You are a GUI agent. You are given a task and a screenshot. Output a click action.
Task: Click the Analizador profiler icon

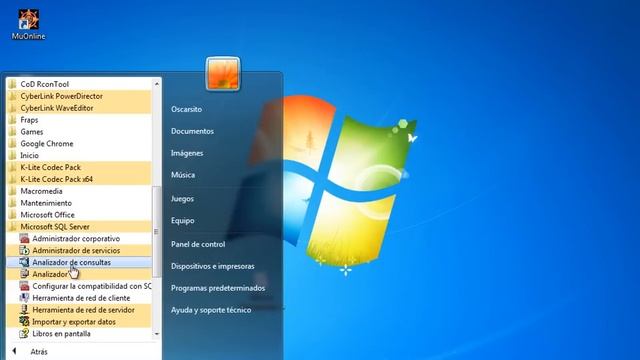pos(24,274)
